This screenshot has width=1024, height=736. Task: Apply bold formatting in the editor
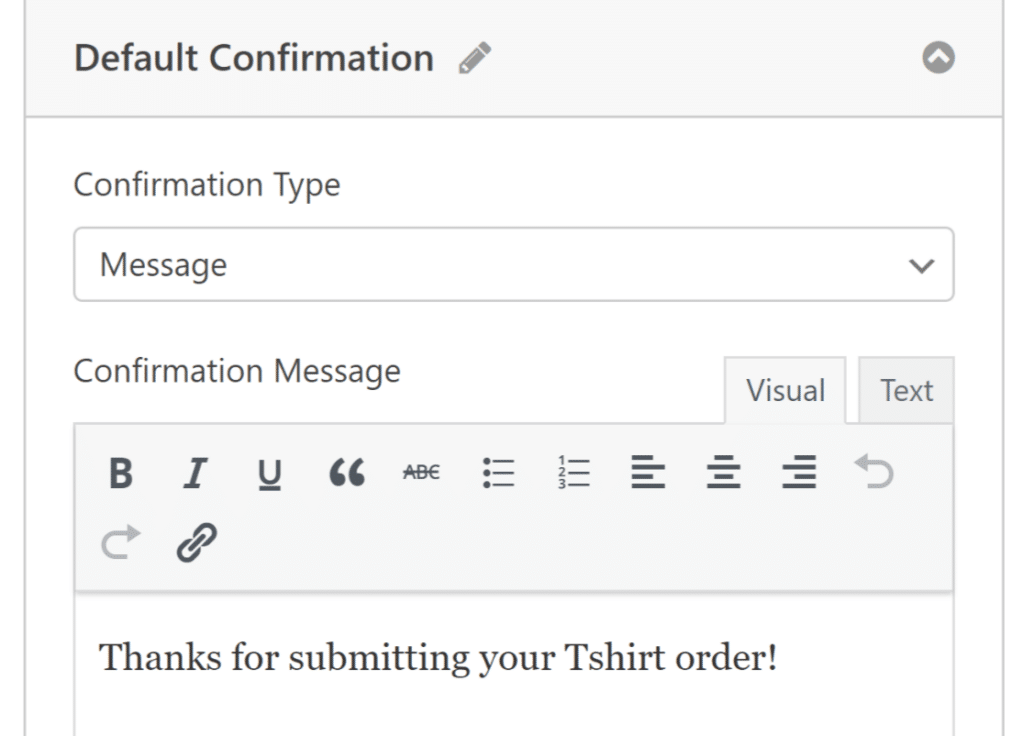pos(119,473)
